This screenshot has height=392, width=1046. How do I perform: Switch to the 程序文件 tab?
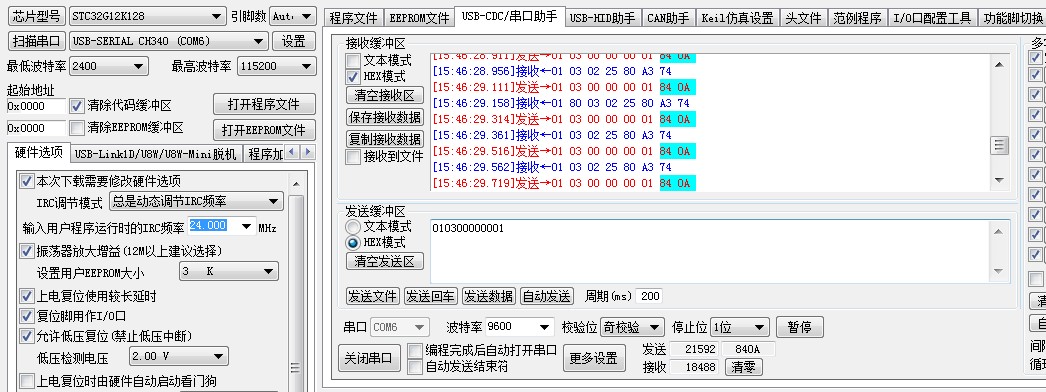(354, 18)
